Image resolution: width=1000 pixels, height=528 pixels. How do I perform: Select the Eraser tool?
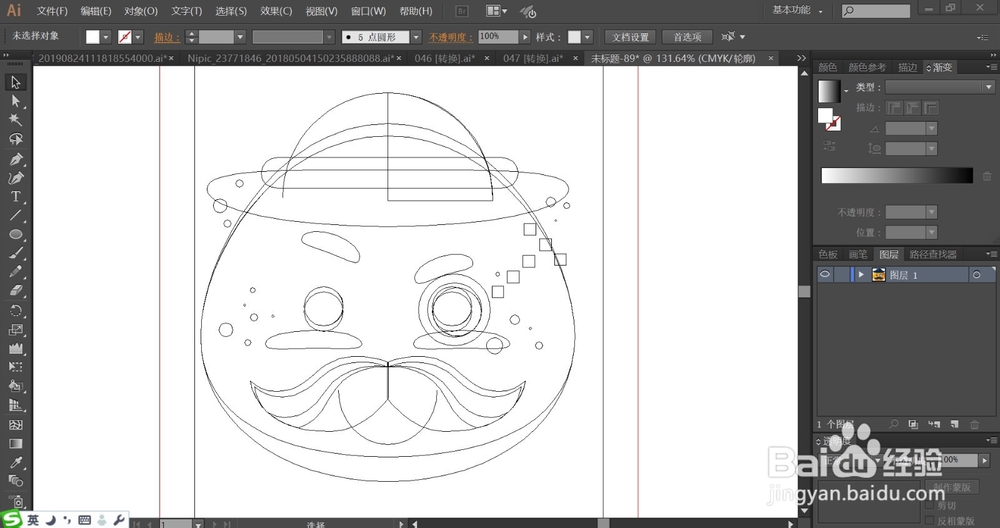(15, 291)
